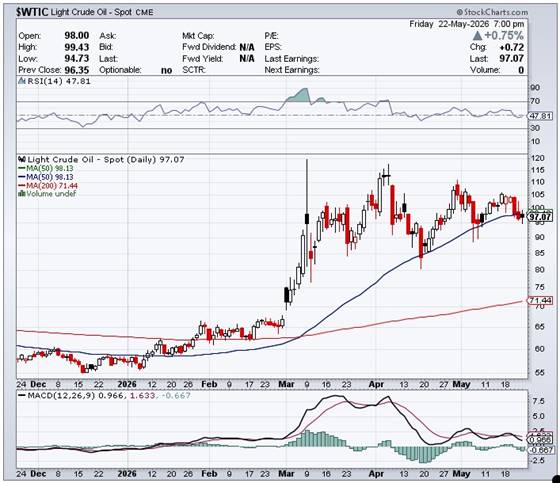Click the green up-arrow beside +0.75%
560x483 pixels.
478,35
